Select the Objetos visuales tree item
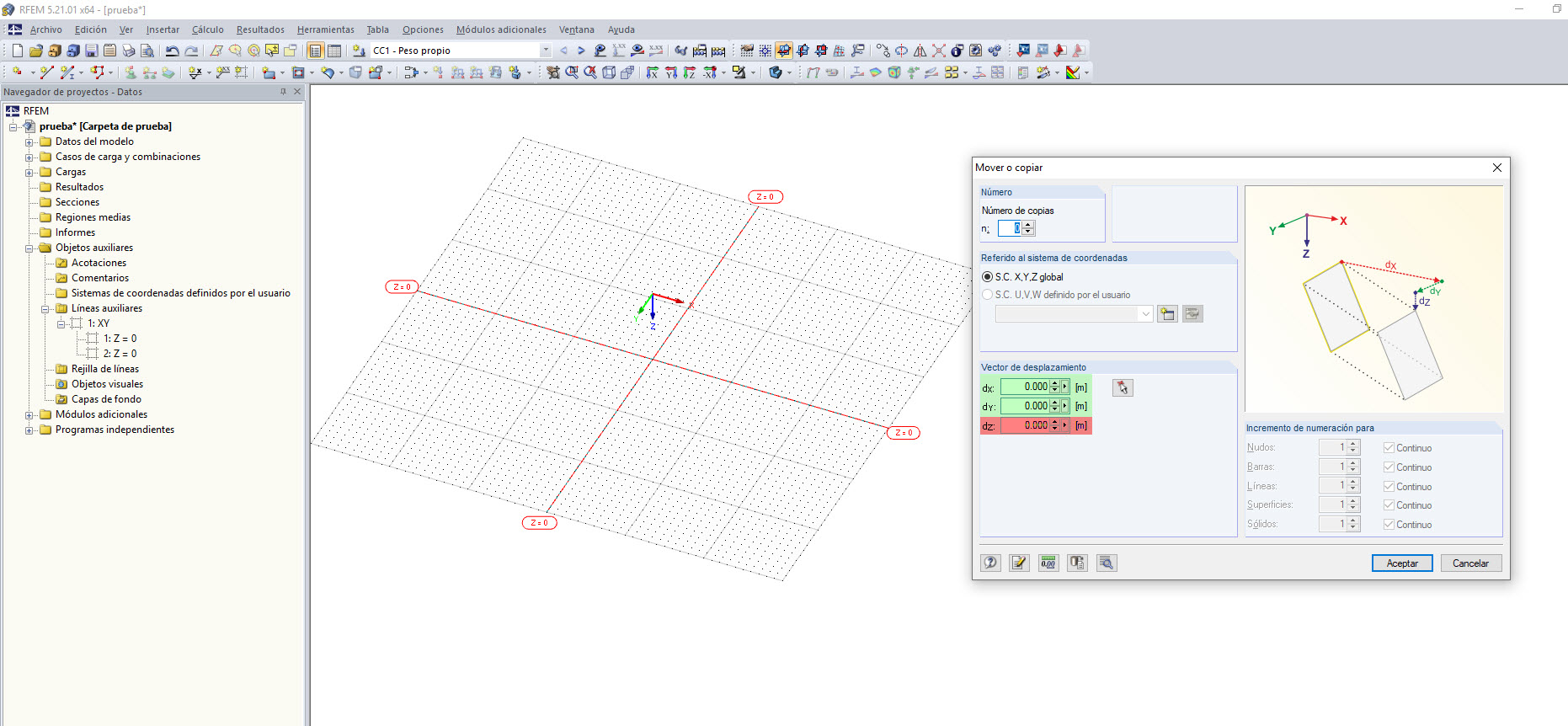The height and width of the screenshot is (726, 1568). (107, 384)
